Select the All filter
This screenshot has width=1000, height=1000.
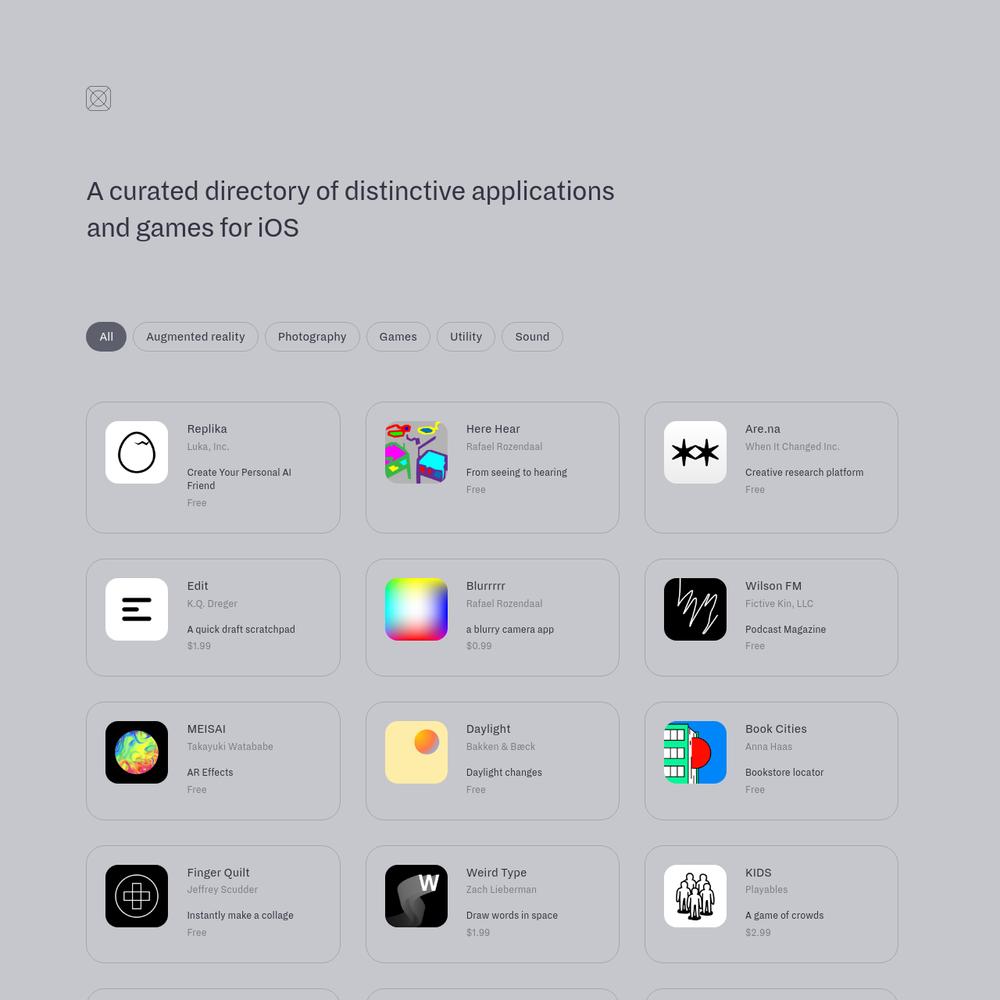tap(106, 337)
